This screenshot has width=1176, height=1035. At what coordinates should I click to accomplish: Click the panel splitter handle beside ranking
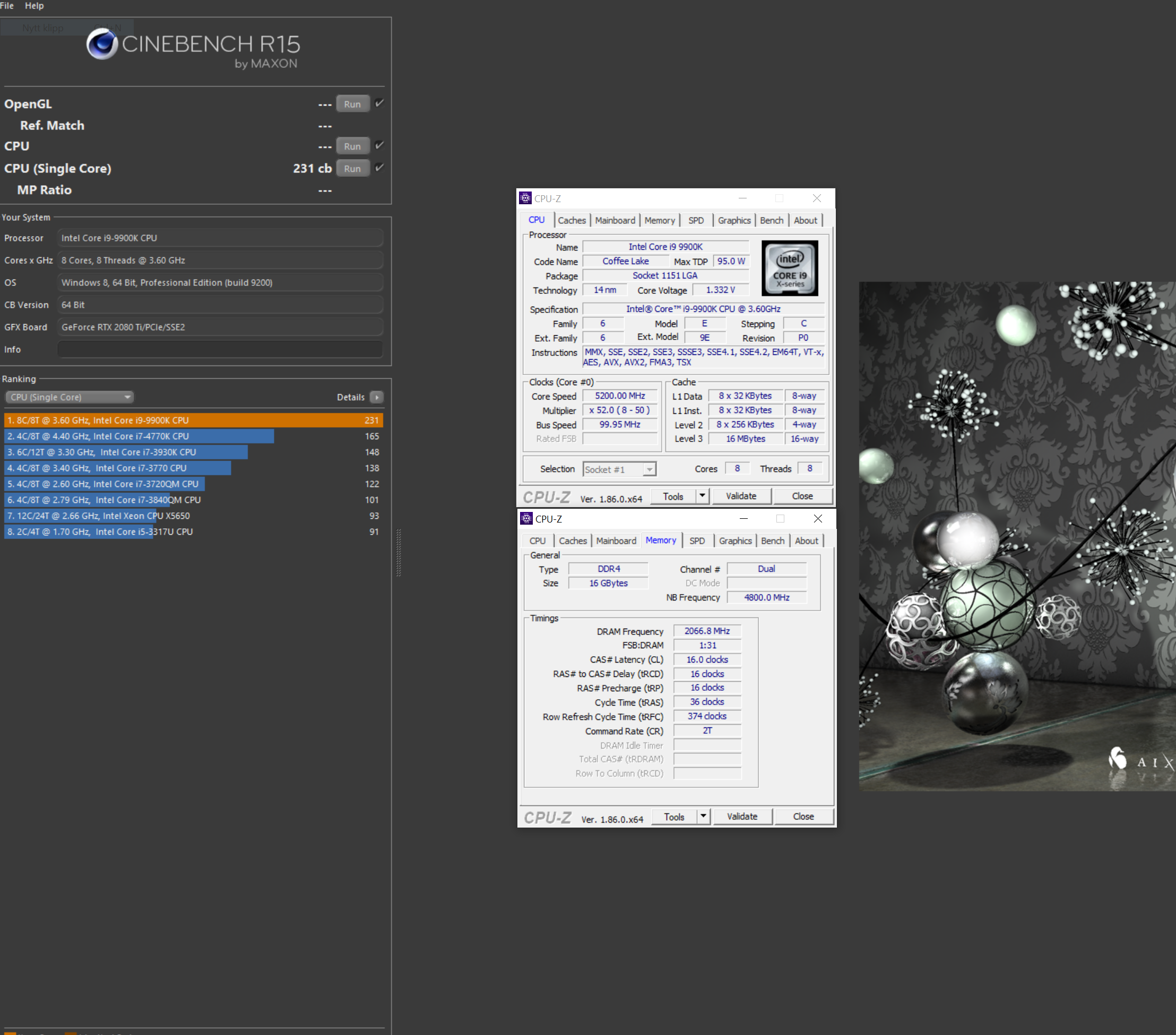tap(399, 553)
